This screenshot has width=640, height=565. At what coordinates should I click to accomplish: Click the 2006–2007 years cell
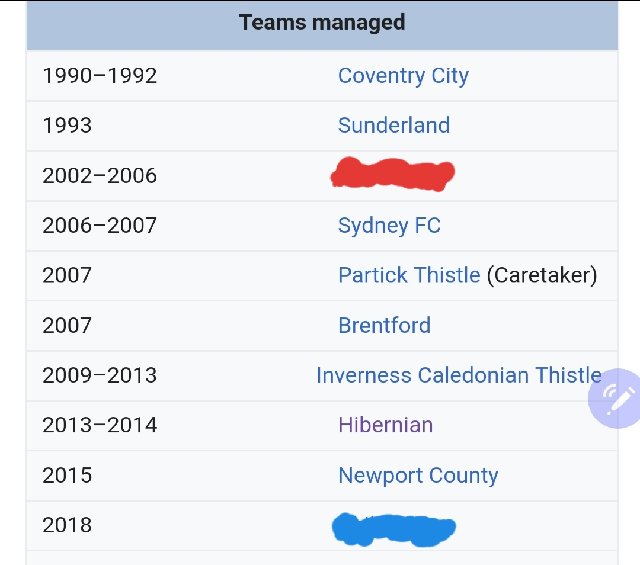[100, 226]
